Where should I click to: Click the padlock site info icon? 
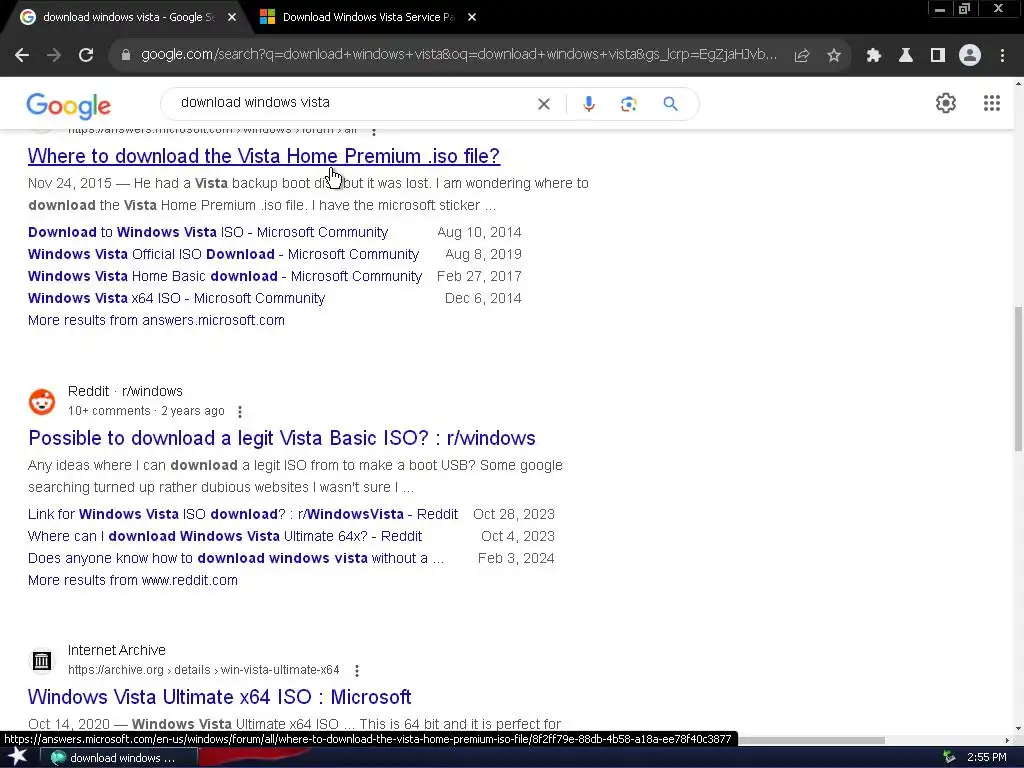tap(126, 56)
